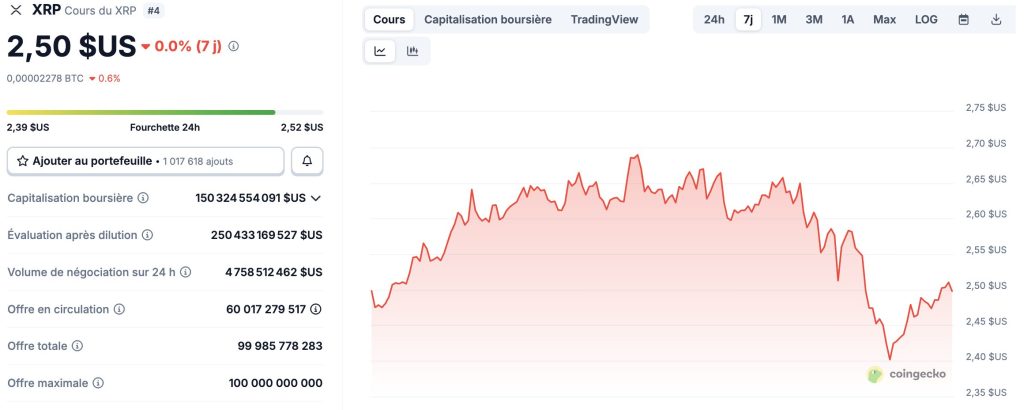Select the 24h time range

pos(714,19)
